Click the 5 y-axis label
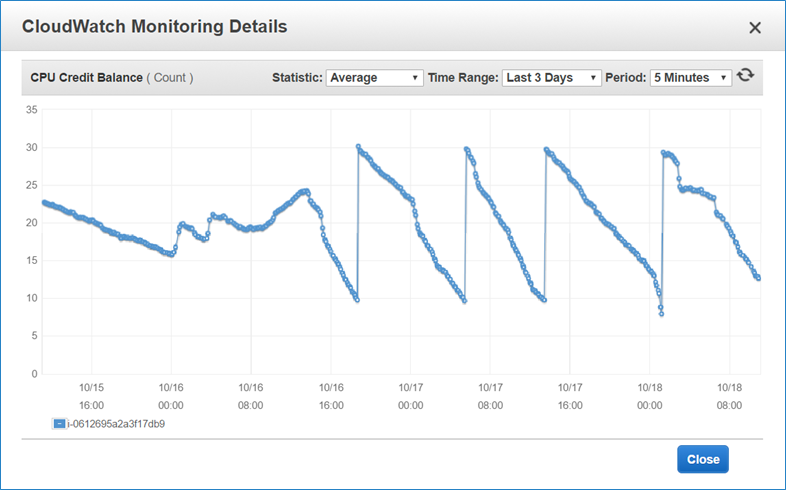Viewport: 786px width, 490px height. pyautogui.click(x=34, y=336)
